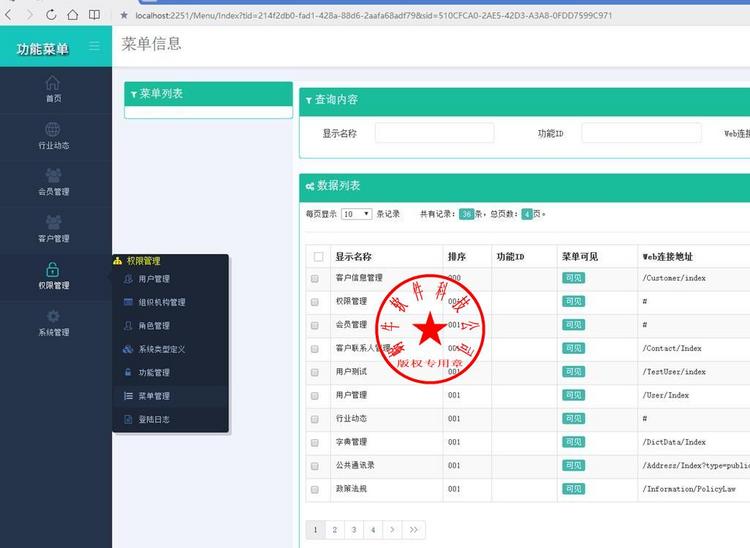
Task: Click the next page arrow
Action: 392,529
